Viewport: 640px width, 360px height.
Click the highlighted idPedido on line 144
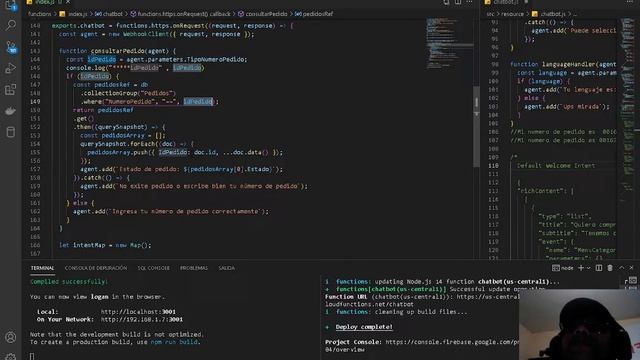click(x=102, y=60)
